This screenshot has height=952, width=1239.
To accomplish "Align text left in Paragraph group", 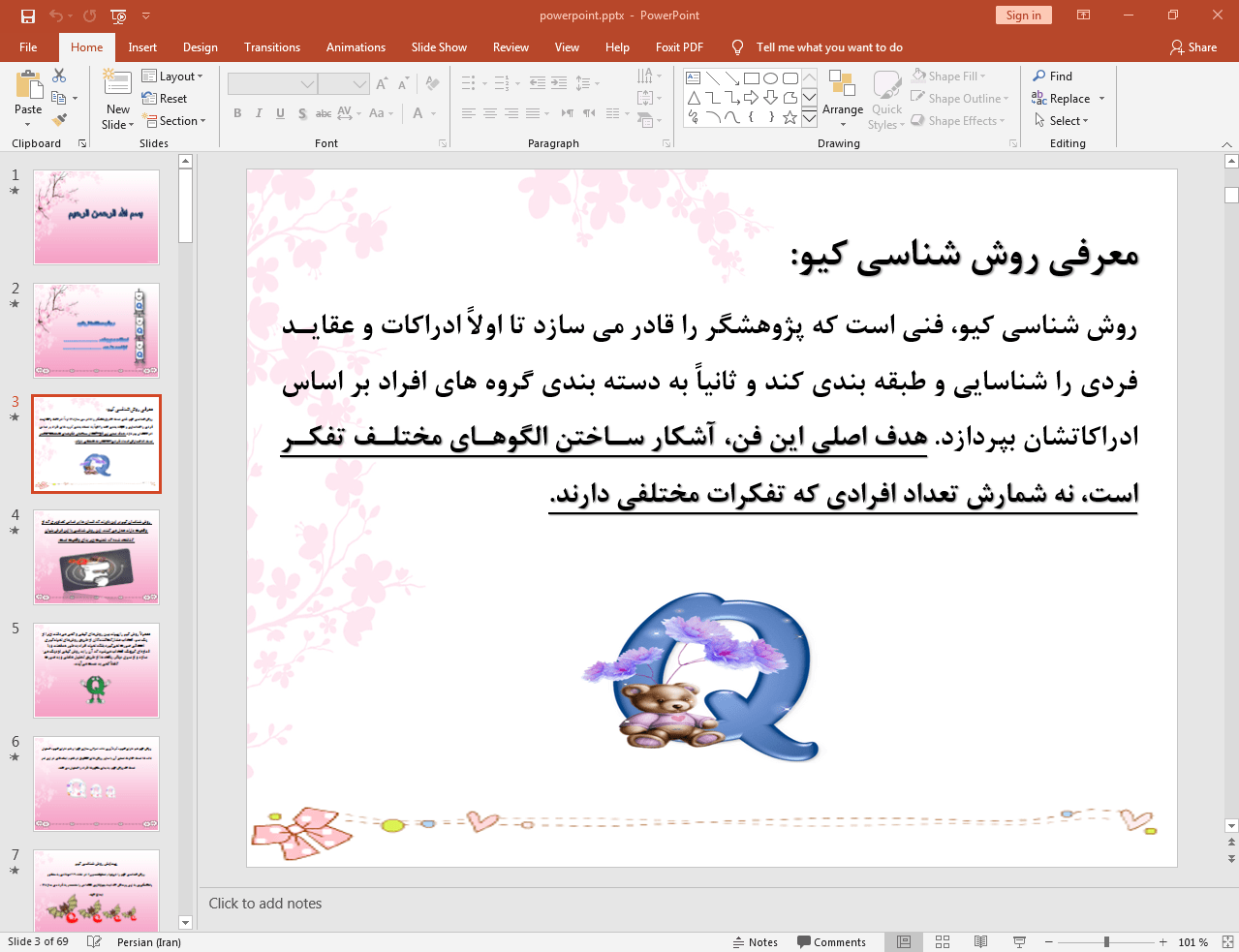I will pos(469,113).
